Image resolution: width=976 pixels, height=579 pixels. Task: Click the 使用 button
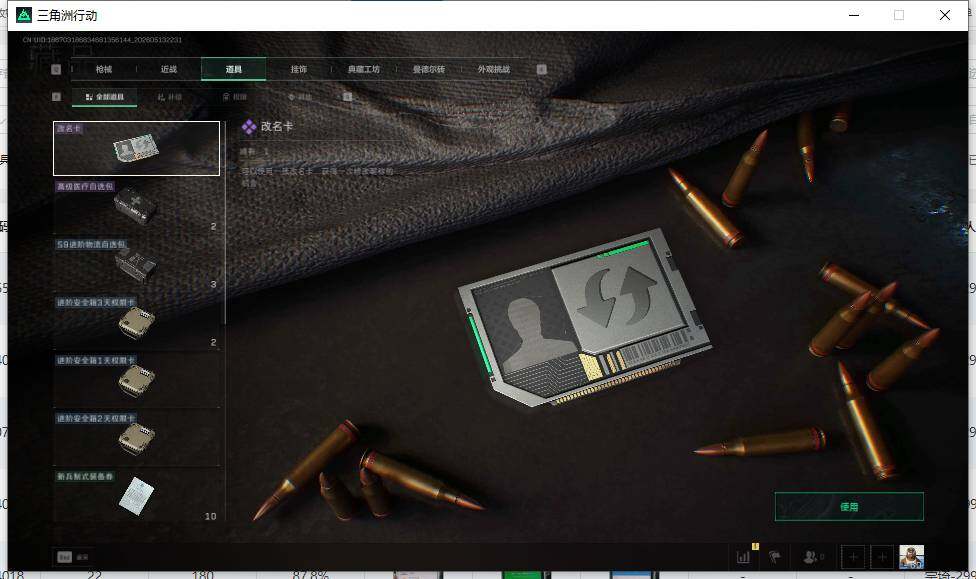(x=849, y=507)
